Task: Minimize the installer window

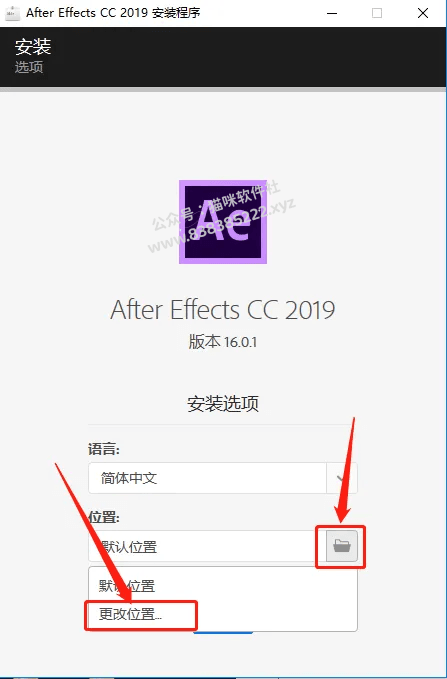Action: pos(332,13)
